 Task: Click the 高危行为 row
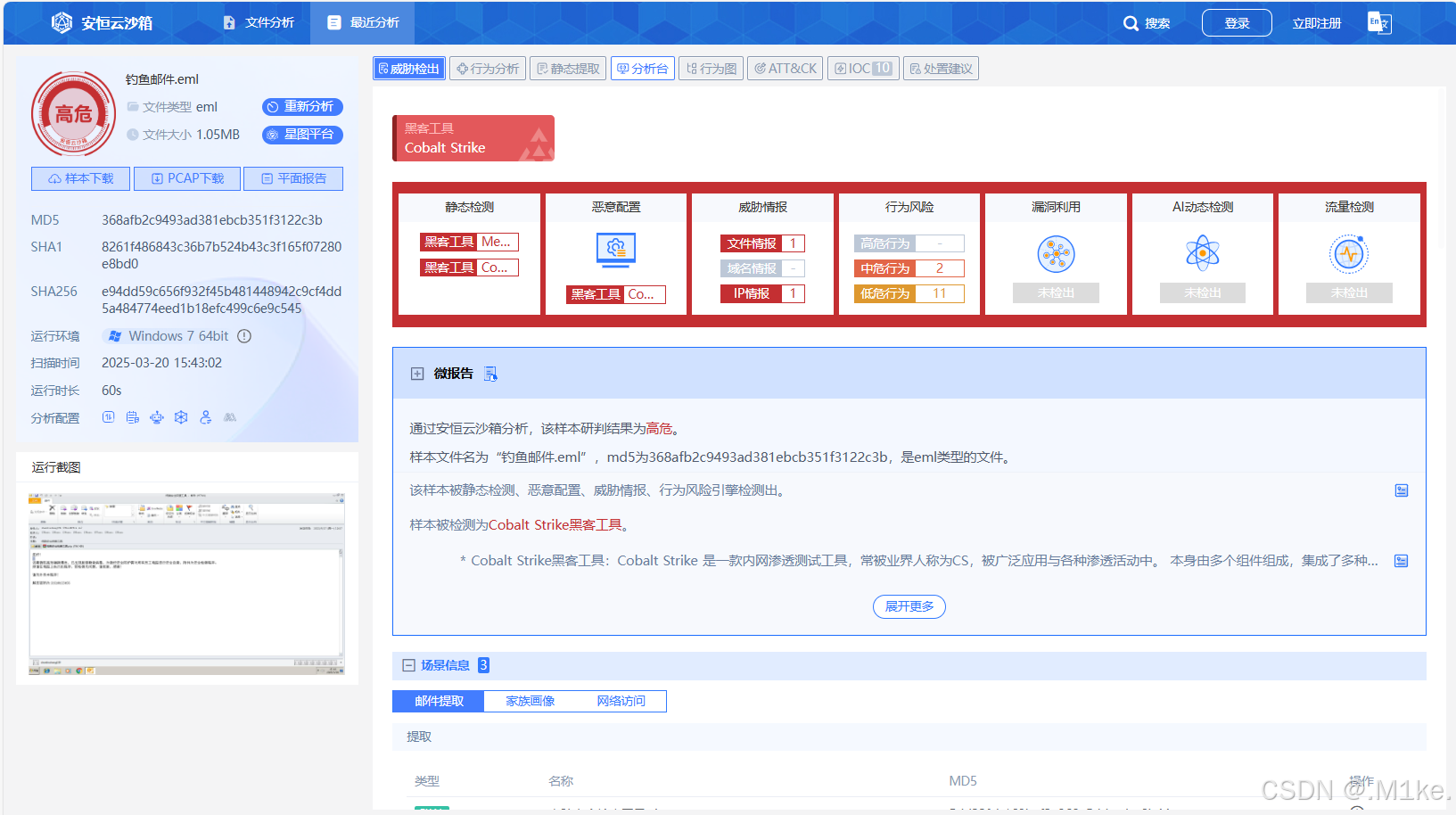[x=909, y=243]
